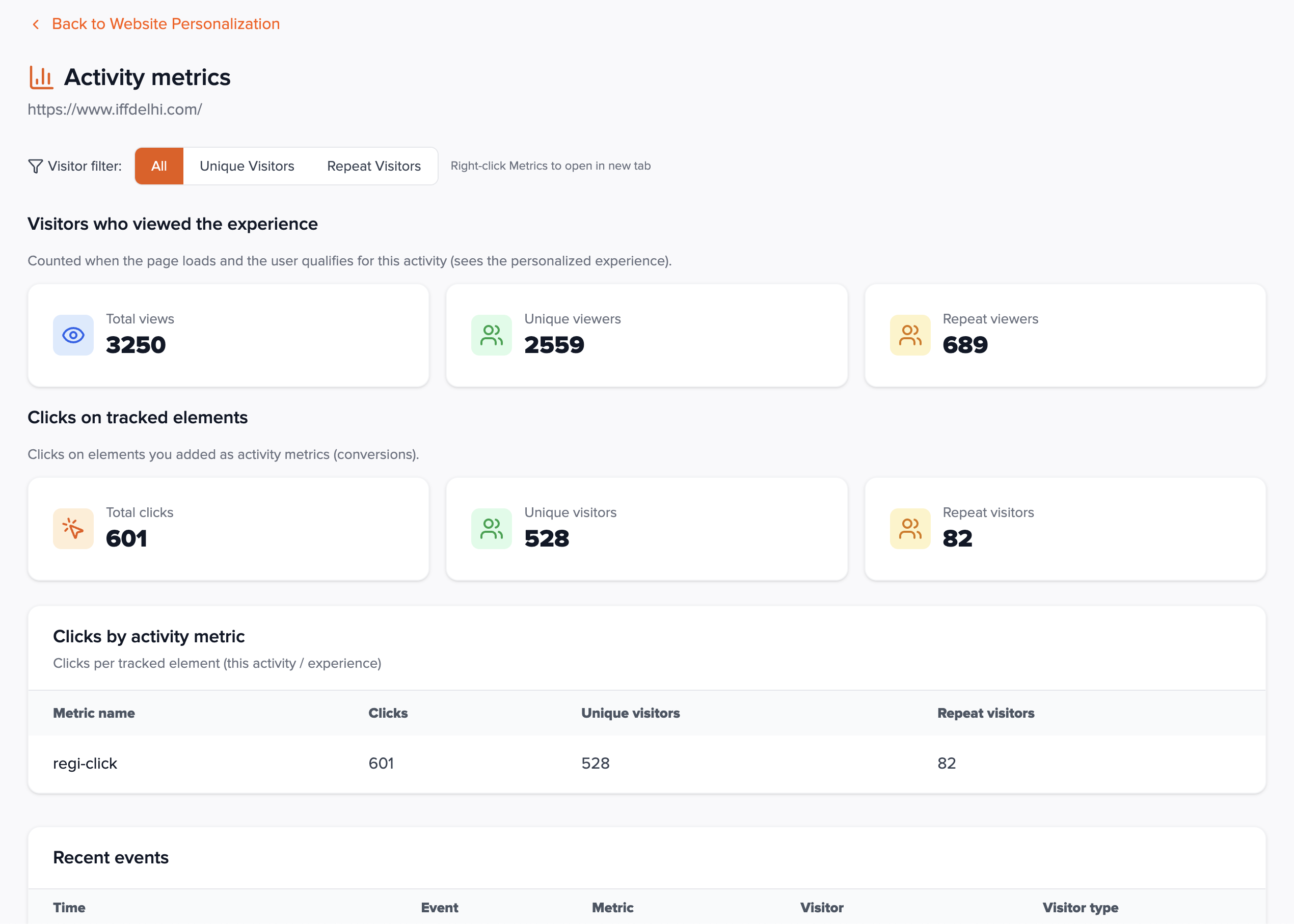1294x924 pixels.
Task: Click the Visitor filter funnel icon
Action: pos(35,166)
